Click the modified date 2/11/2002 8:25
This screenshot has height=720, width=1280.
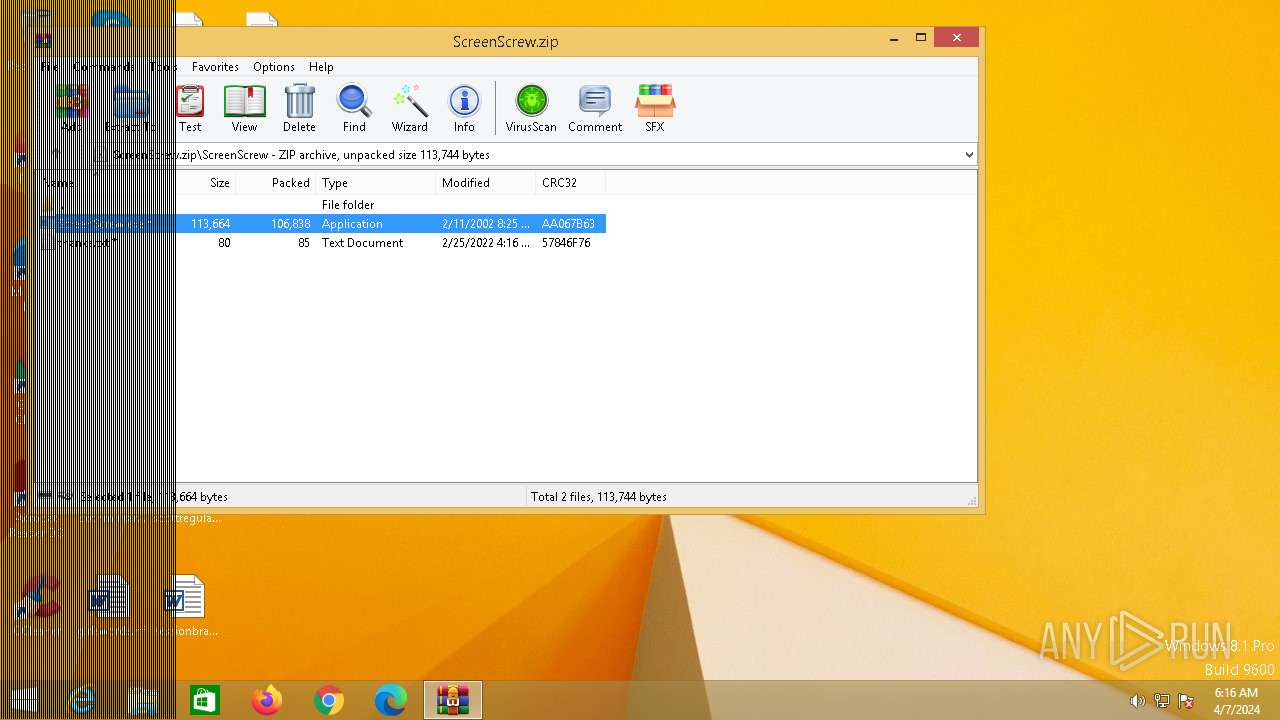486,224
